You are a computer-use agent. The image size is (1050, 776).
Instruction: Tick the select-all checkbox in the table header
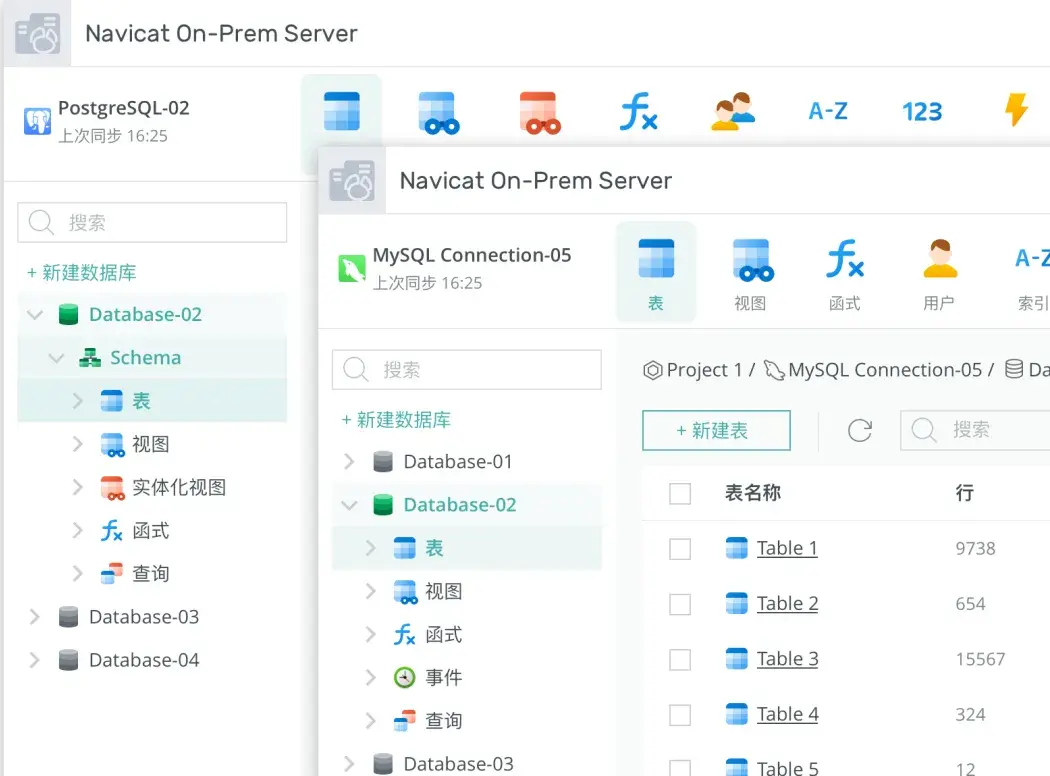(x=680, y=493)
